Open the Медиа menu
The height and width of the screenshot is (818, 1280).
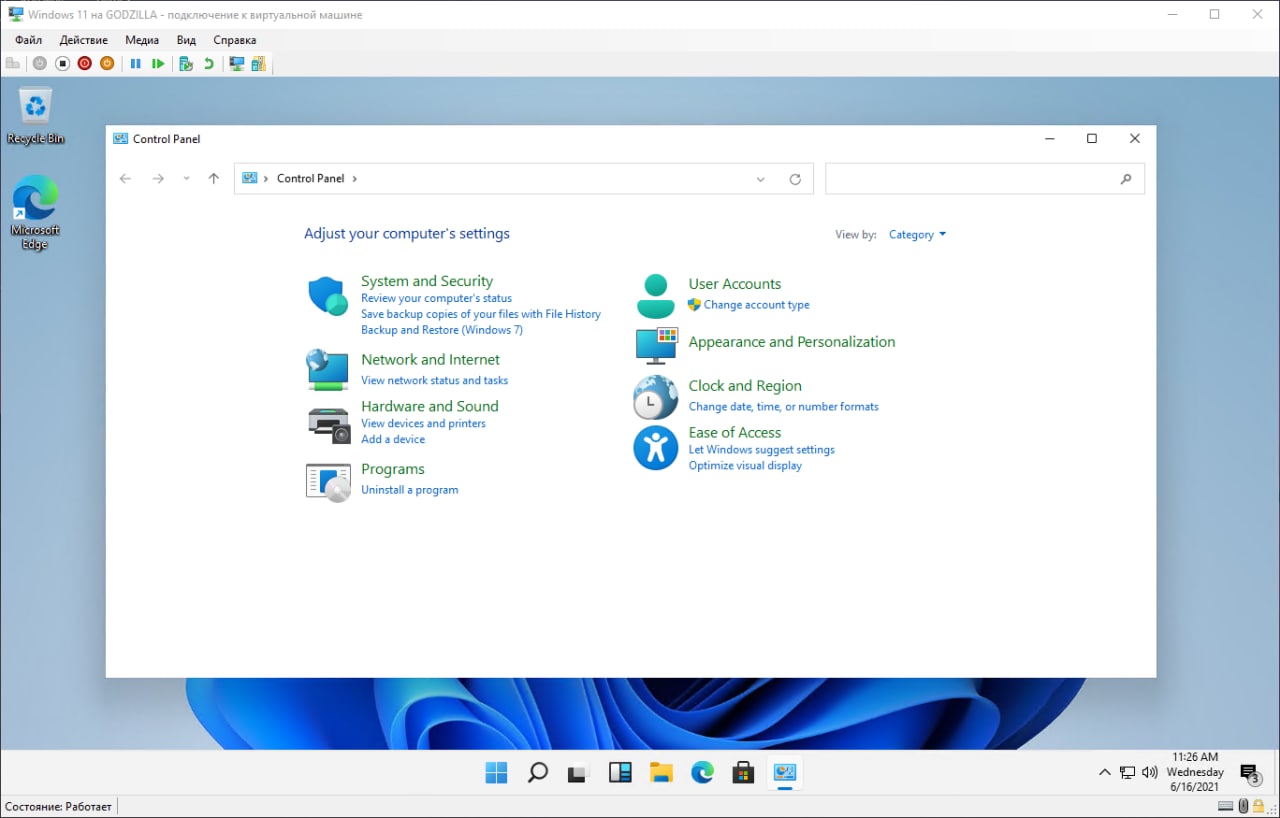[142, 40]
